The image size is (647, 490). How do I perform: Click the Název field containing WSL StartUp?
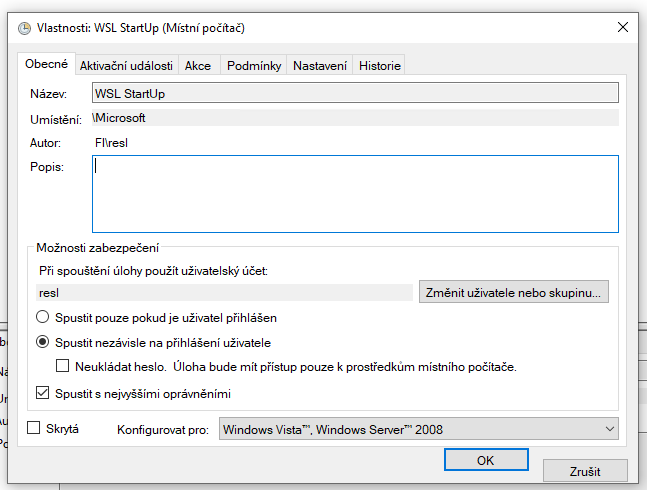click(354, 93)
